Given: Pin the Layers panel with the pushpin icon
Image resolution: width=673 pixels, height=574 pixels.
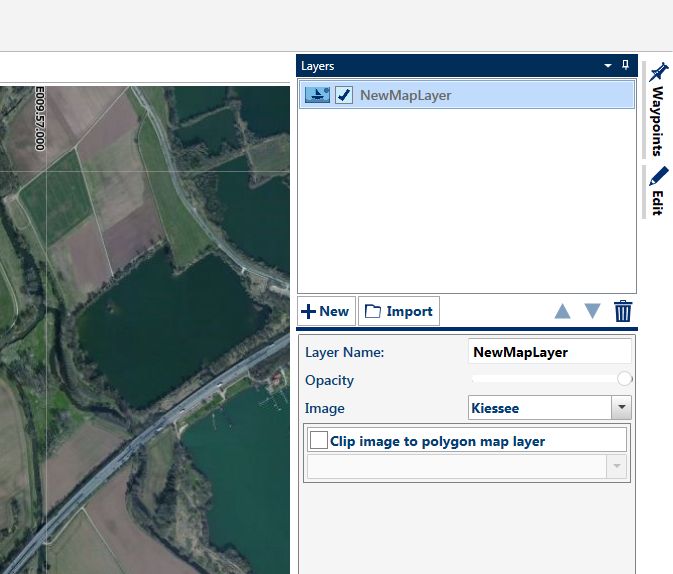Looking at the screenshot, I should point(626,65).
